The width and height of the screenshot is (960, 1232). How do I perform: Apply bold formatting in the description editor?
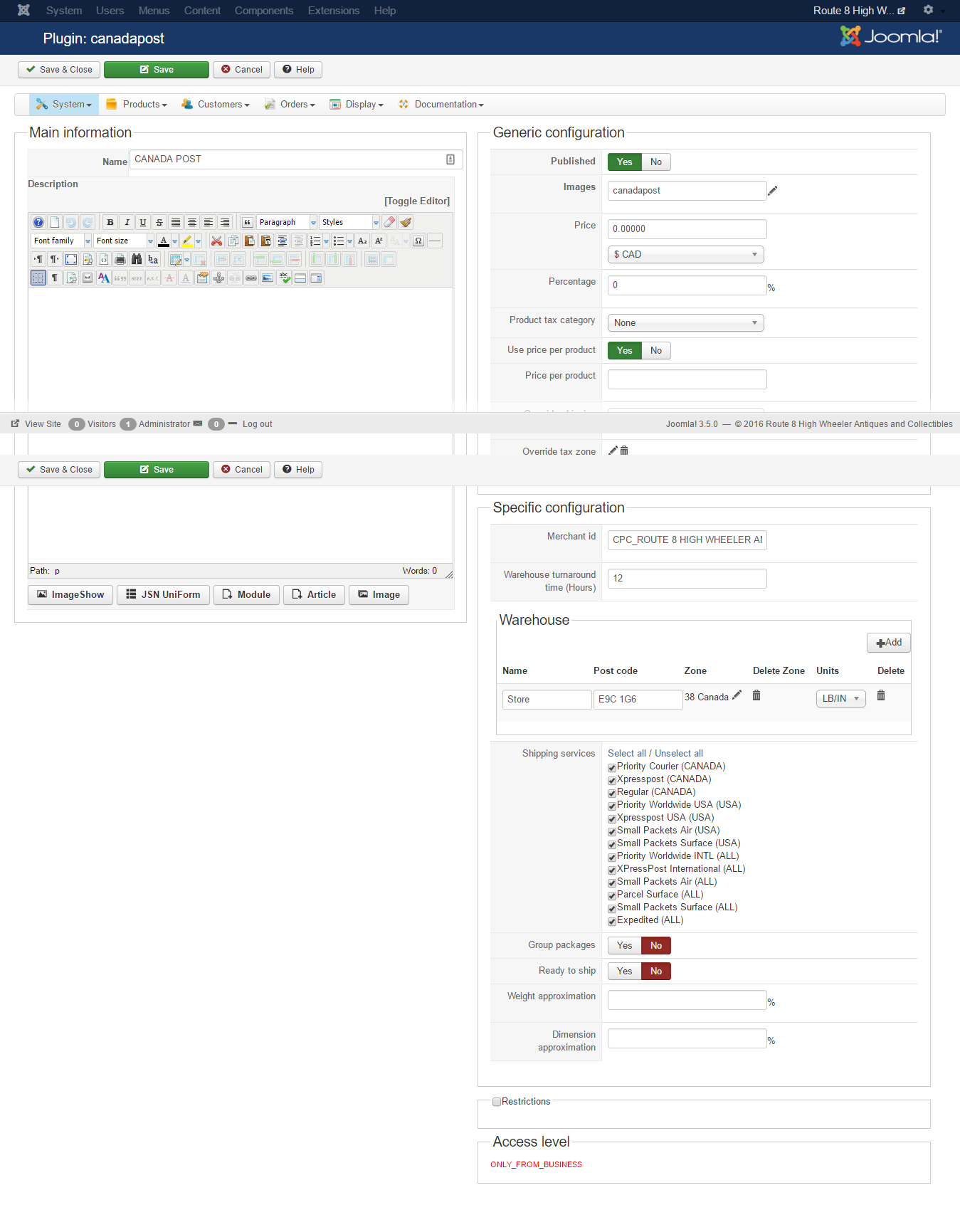[110, 223]
